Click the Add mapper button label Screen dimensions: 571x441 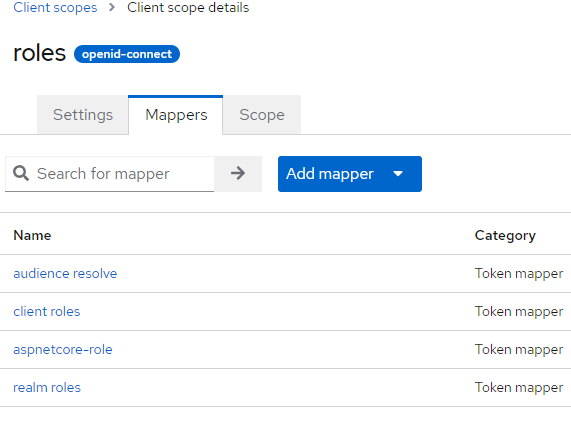click(330, 174)
